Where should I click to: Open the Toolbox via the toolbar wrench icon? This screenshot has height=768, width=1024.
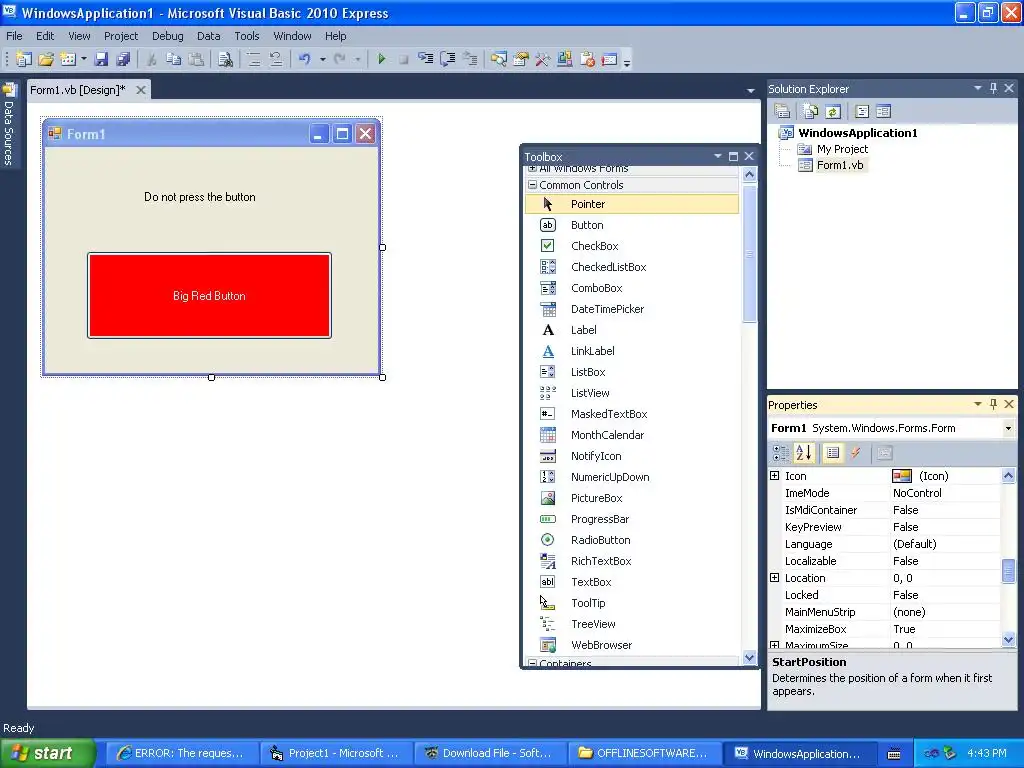543,59
